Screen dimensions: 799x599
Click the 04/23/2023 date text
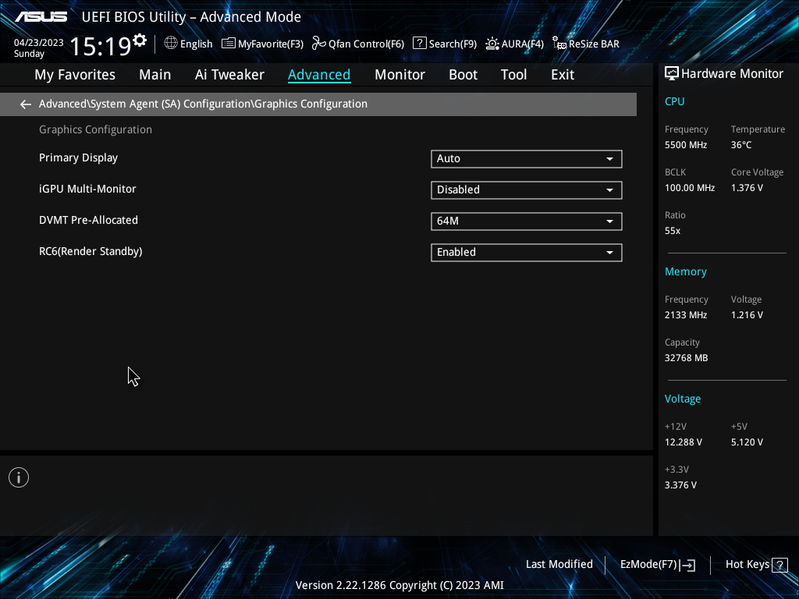39,43
